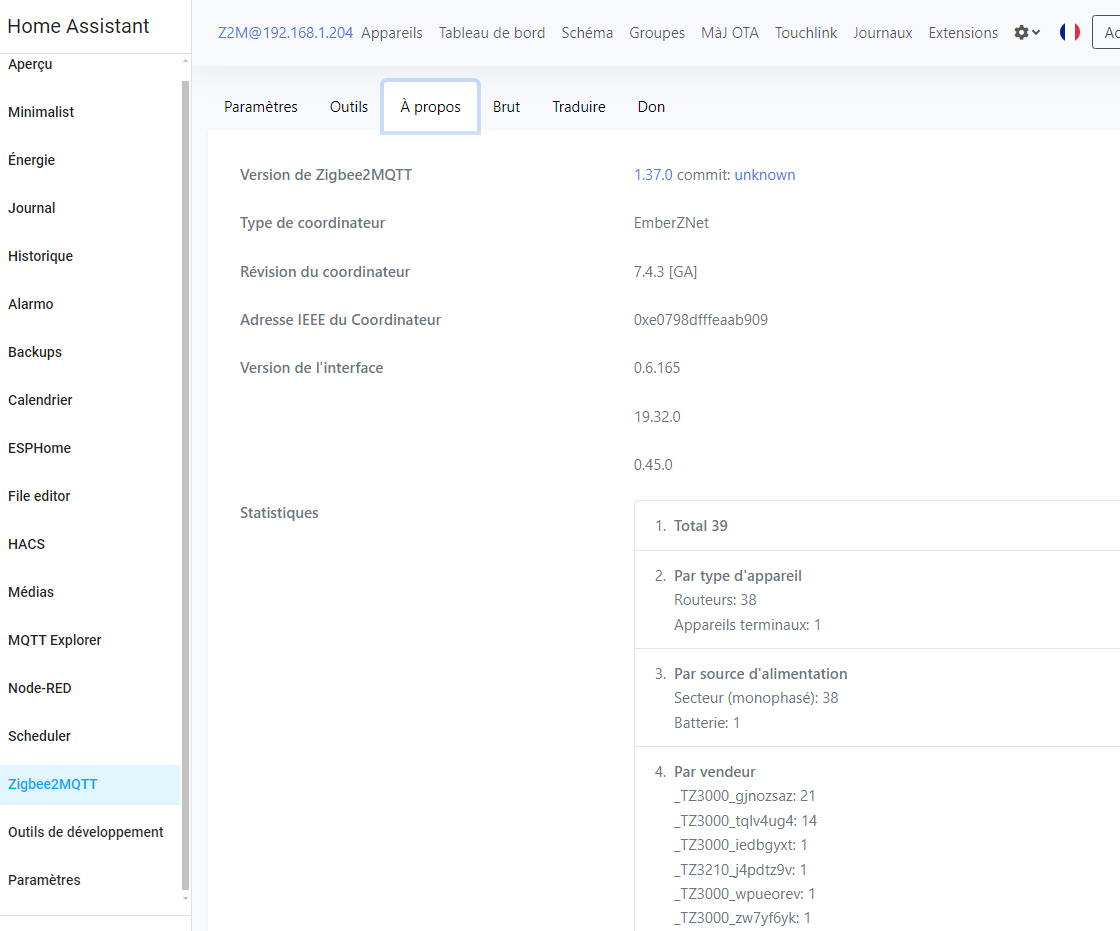
Task: Open Journaux in the navbar
Action: point(882,33)
